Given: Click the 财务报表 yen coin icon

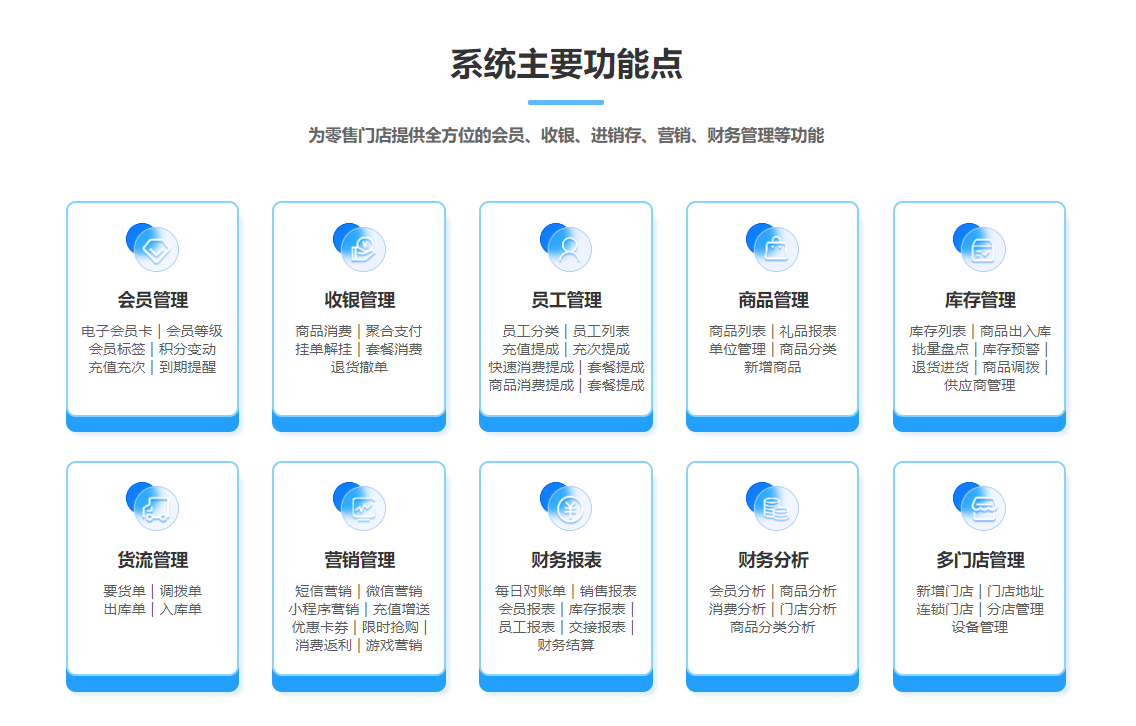Looking at the screenshot, I should coord(566,507).
